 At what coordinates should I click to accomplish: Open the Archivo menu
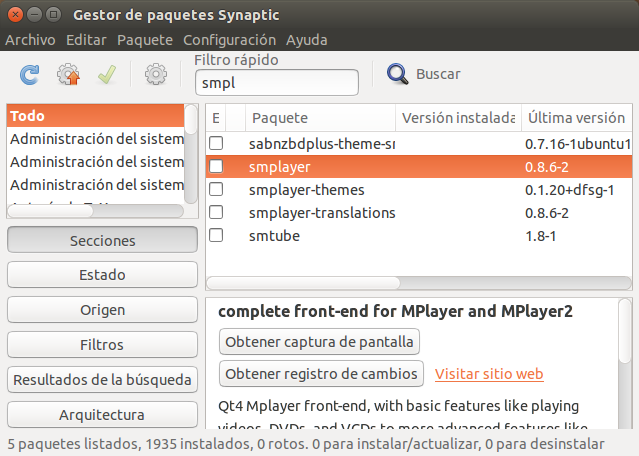[30, 40]
